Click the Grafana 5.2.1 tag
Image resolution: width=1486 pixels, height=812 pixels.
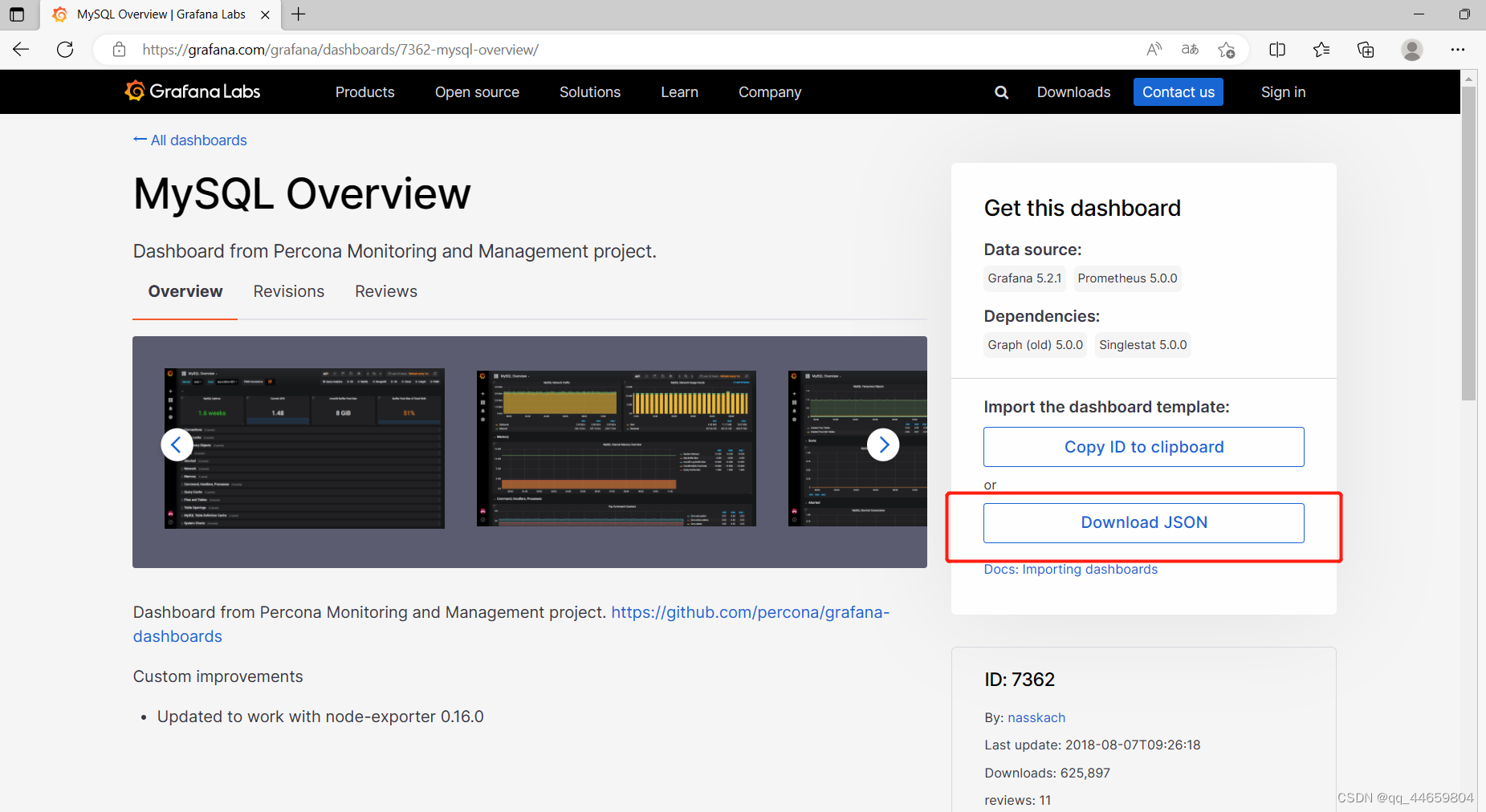tap(1024, 278)
